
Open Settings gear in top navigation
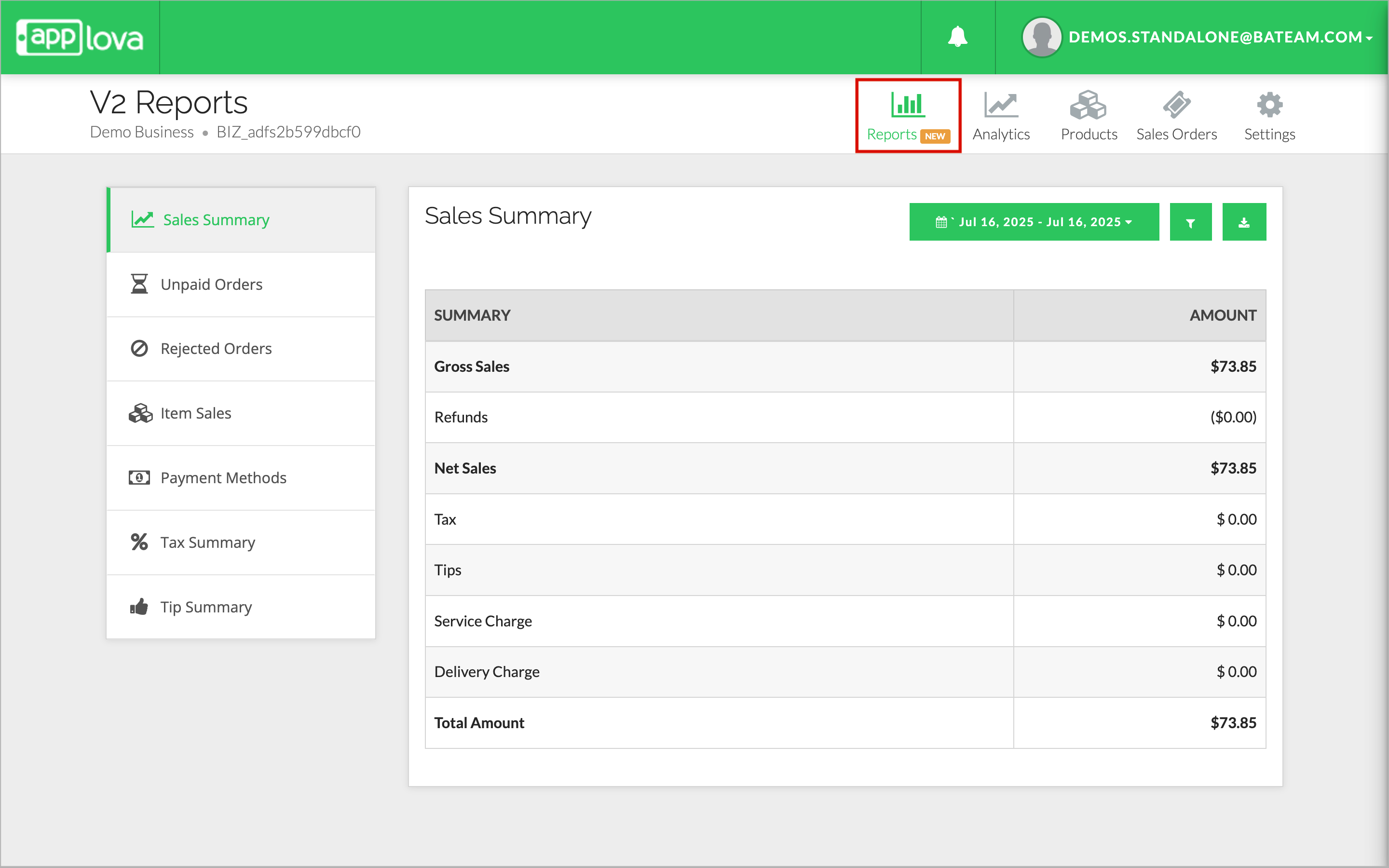coord(1269,115)
